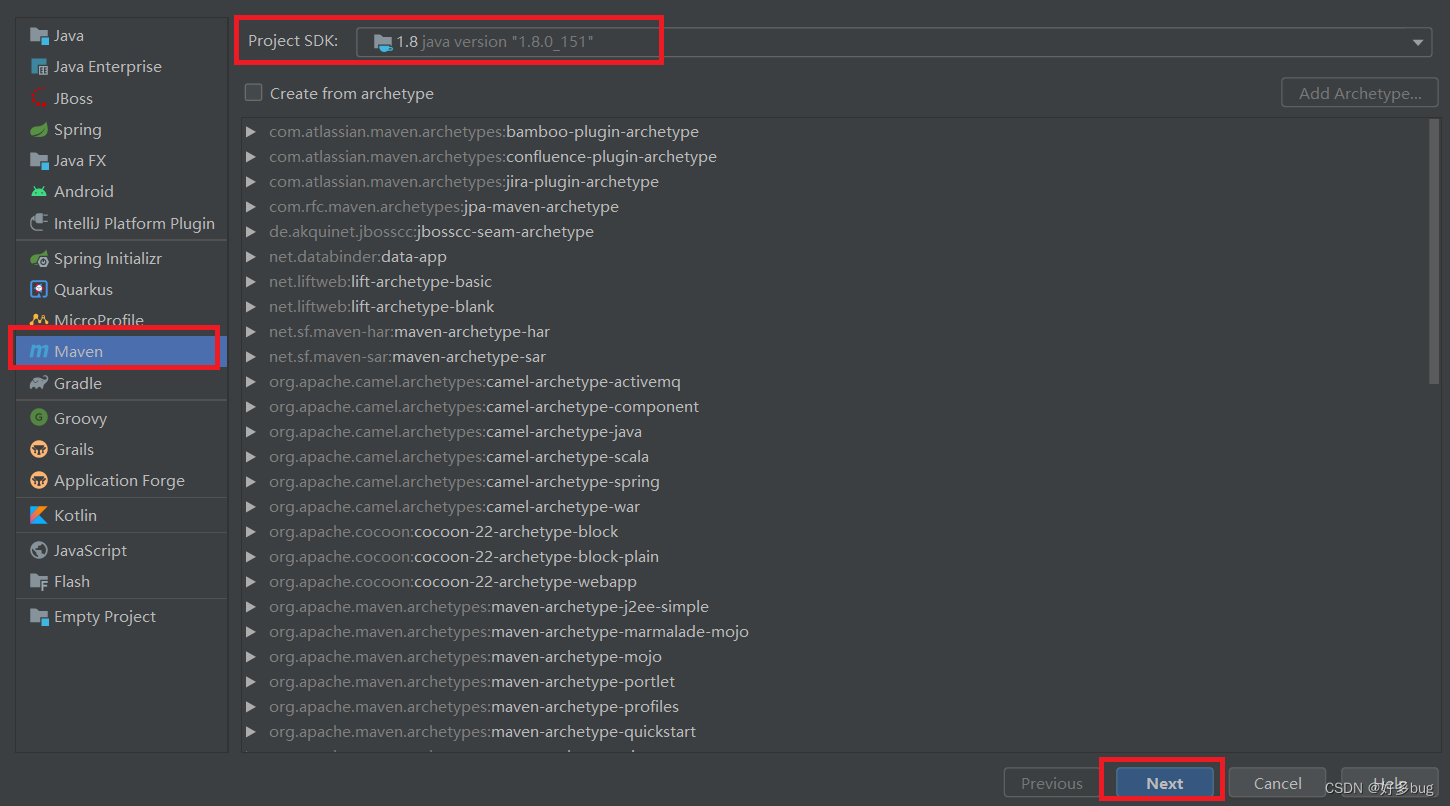Expand cocoon-22-archetype-webapp node

pyautogui.click(x=250, y=582)
